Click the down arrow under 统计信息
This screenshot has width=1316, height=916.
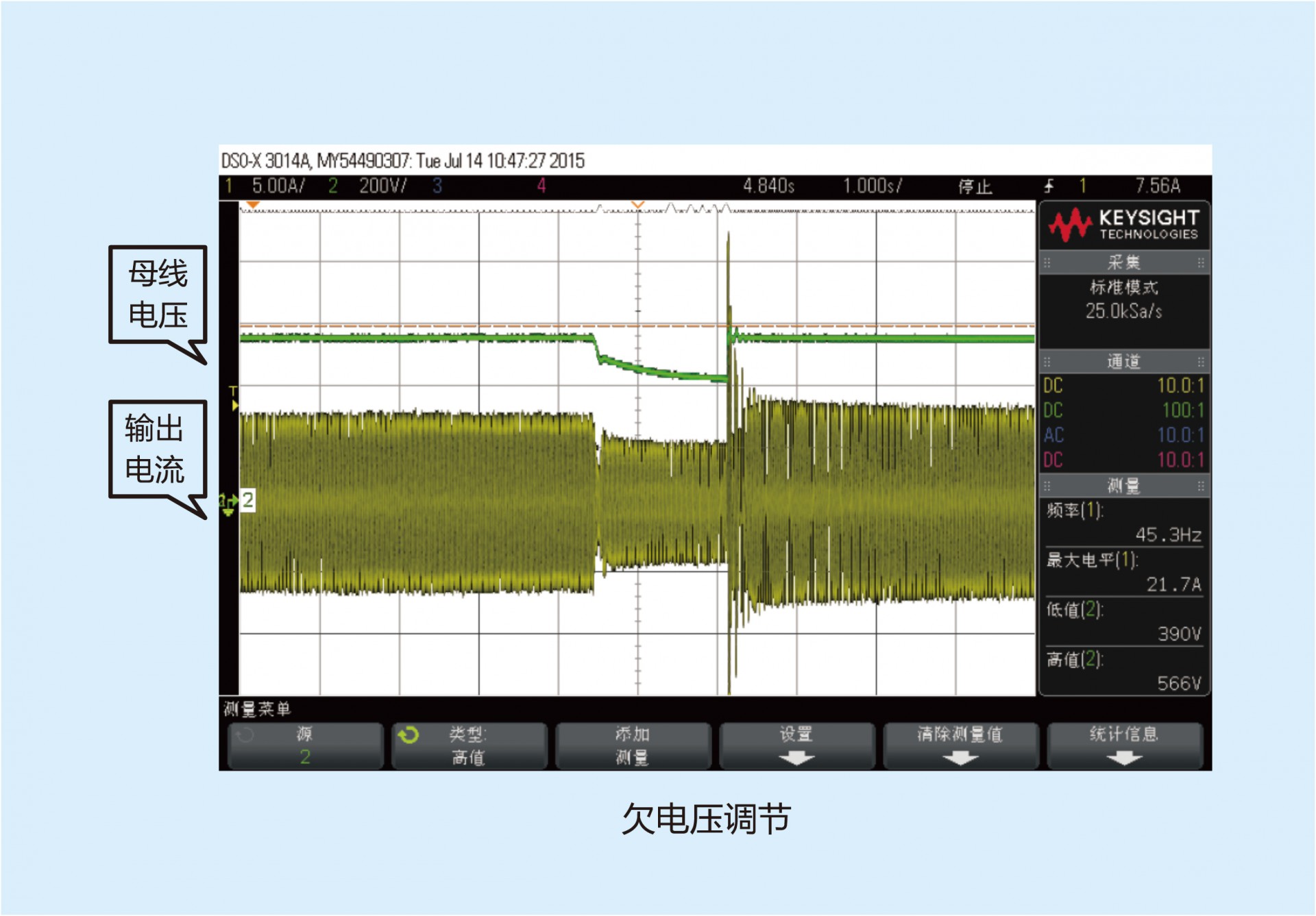(1124, 758)
